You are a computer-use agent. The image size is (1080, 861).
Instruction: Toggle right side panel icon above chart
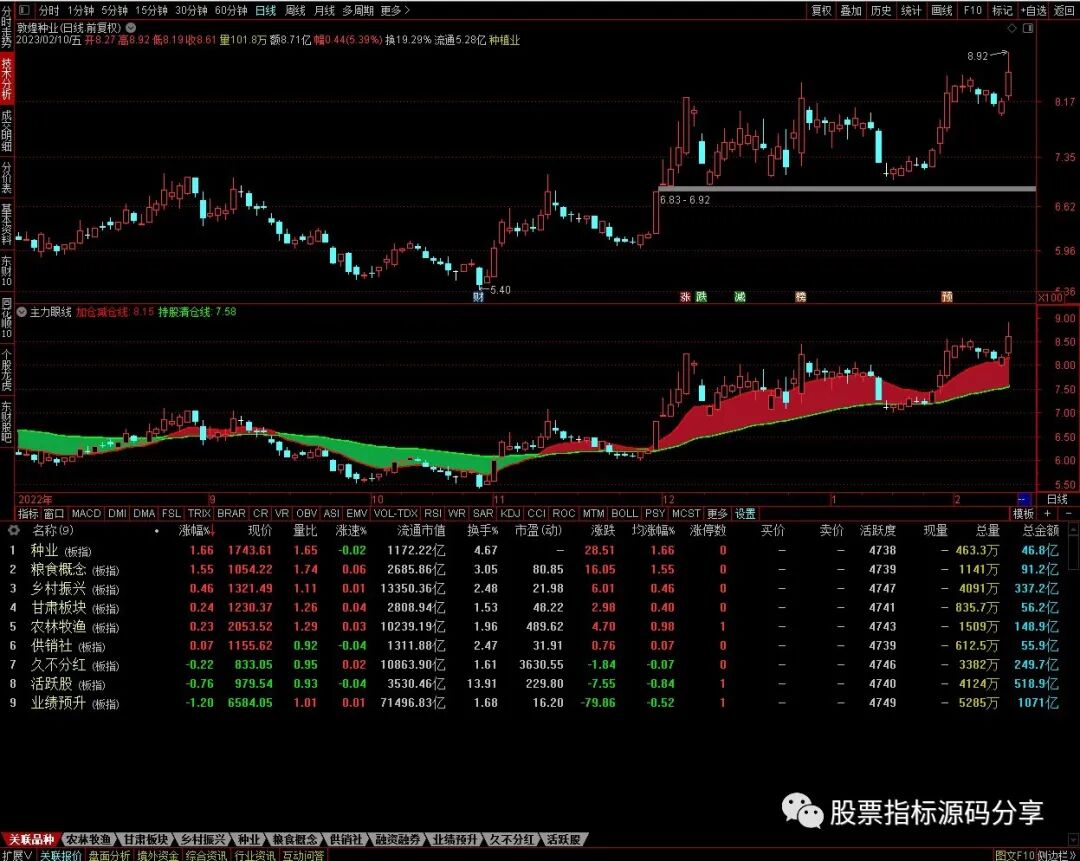(1028, 28)
